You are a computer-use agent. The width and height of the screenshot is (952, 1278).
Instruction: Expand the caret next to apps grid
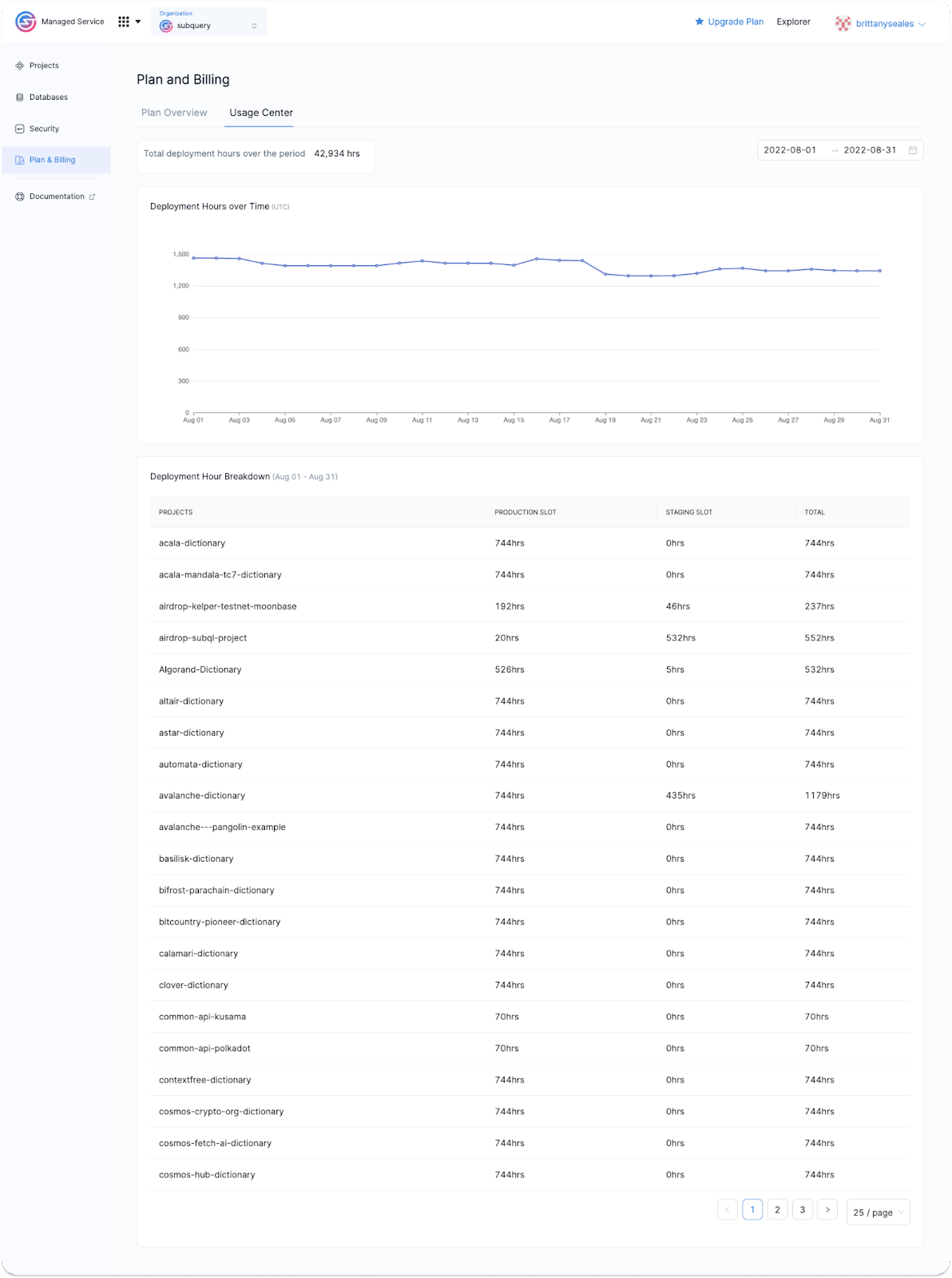click(138, 22)
